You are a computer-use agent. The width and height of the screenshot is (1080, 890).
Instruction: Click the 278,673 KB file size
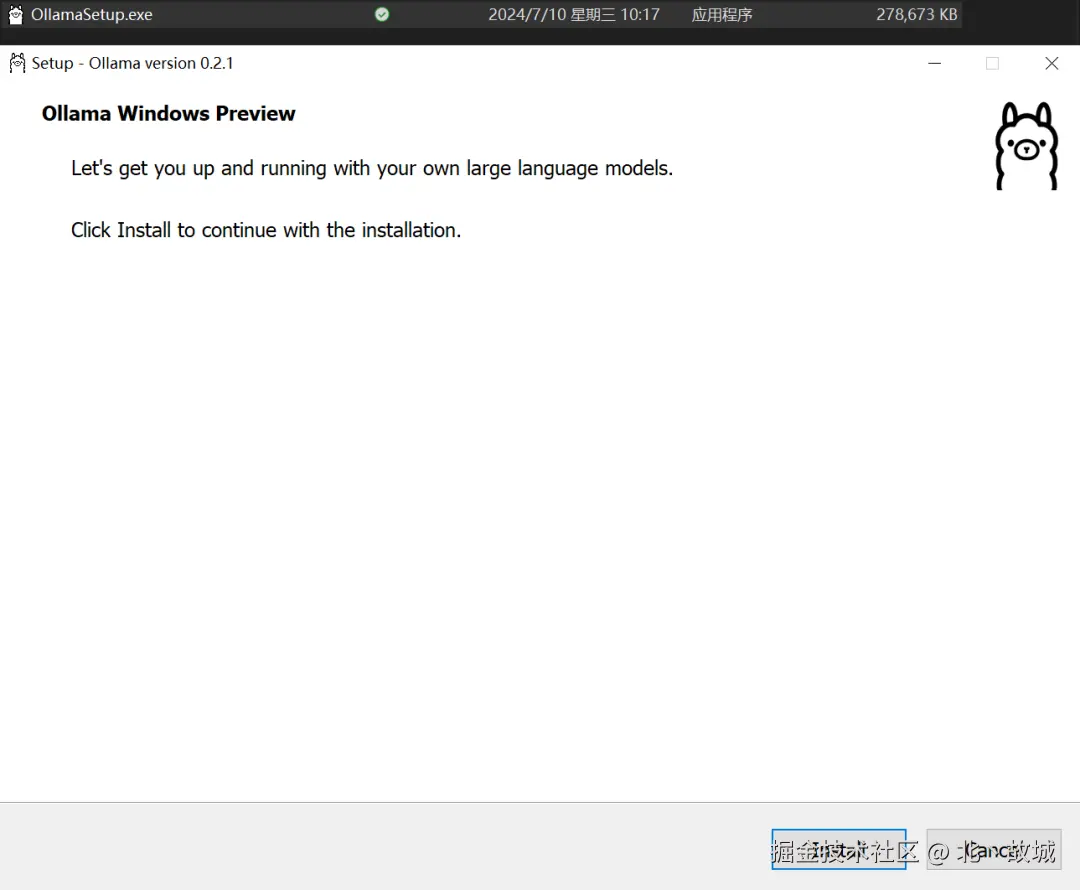[916, 14]
